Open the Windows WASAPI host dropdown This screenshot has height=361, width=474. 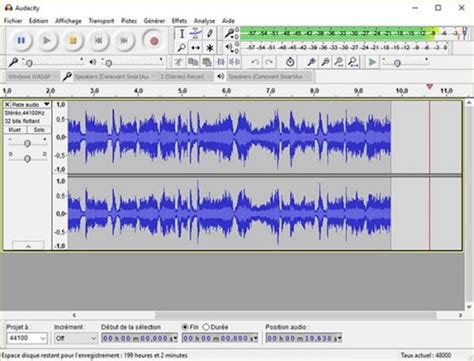click(x=32, y=77)
